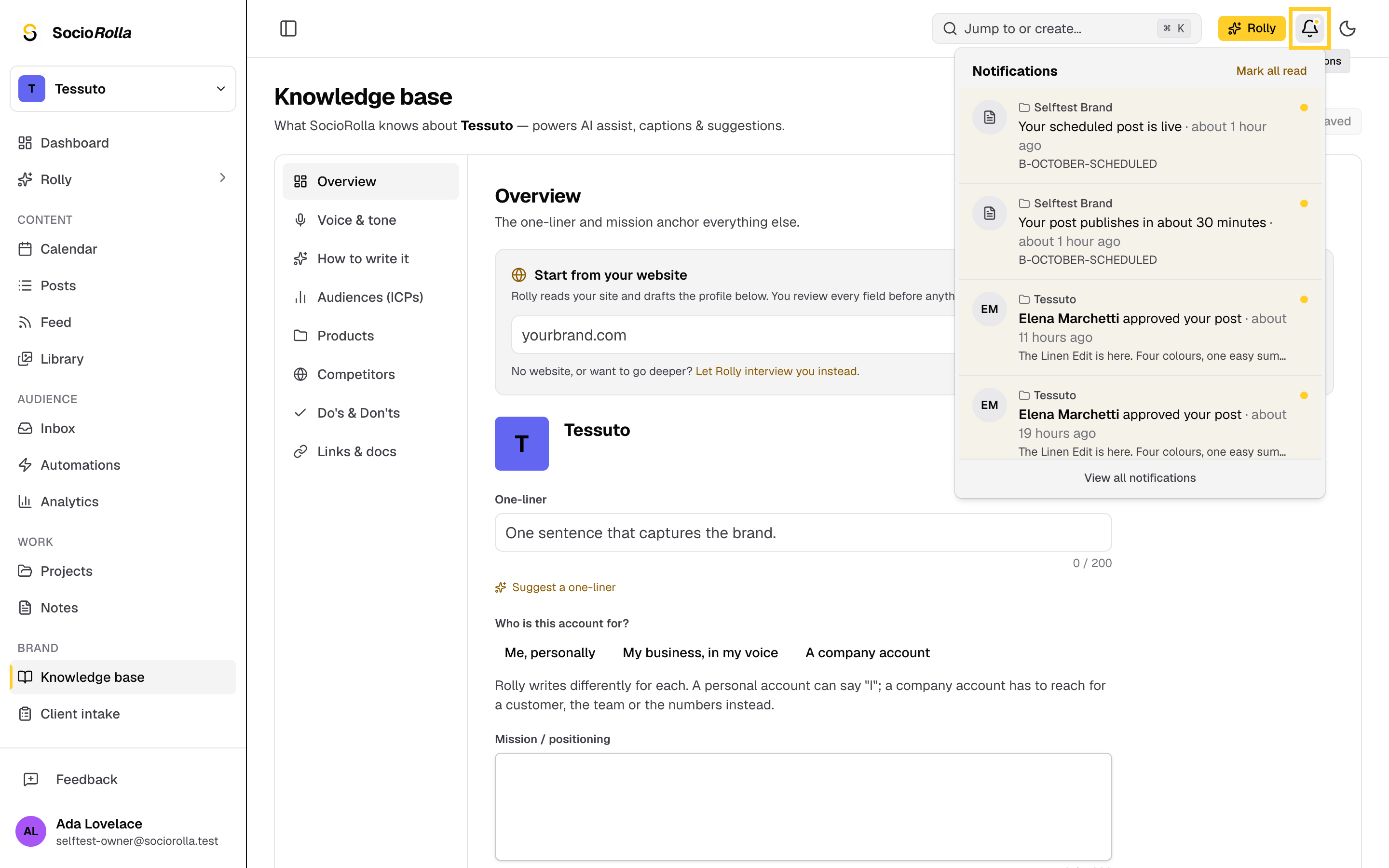Click the One-liner text field

pyautogui.click(x=803, y=533)
